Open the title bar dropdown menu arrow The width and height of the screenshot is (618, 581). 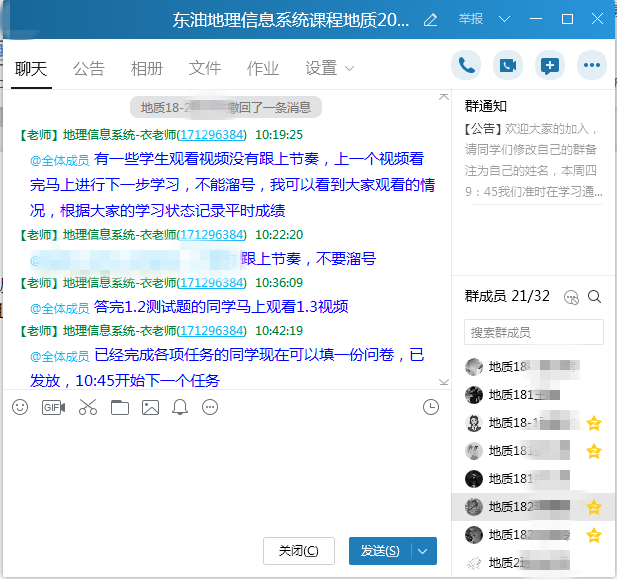click(503, 19)
